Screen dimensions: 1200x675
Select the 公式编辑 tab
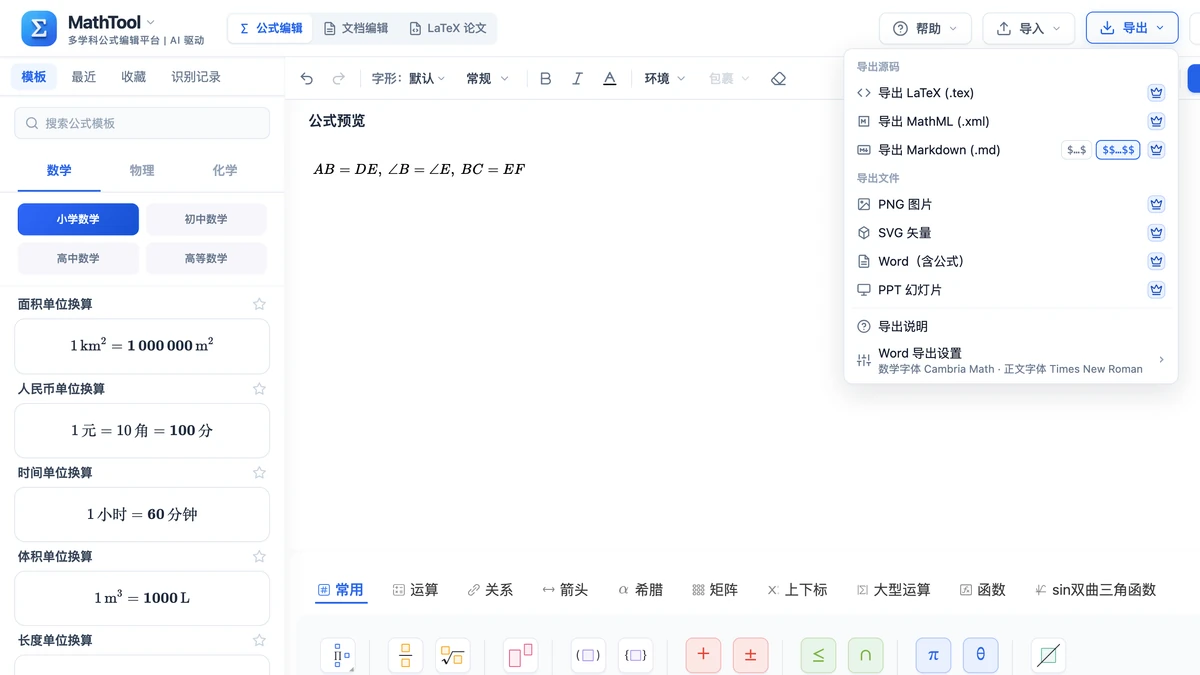point(271,29)
